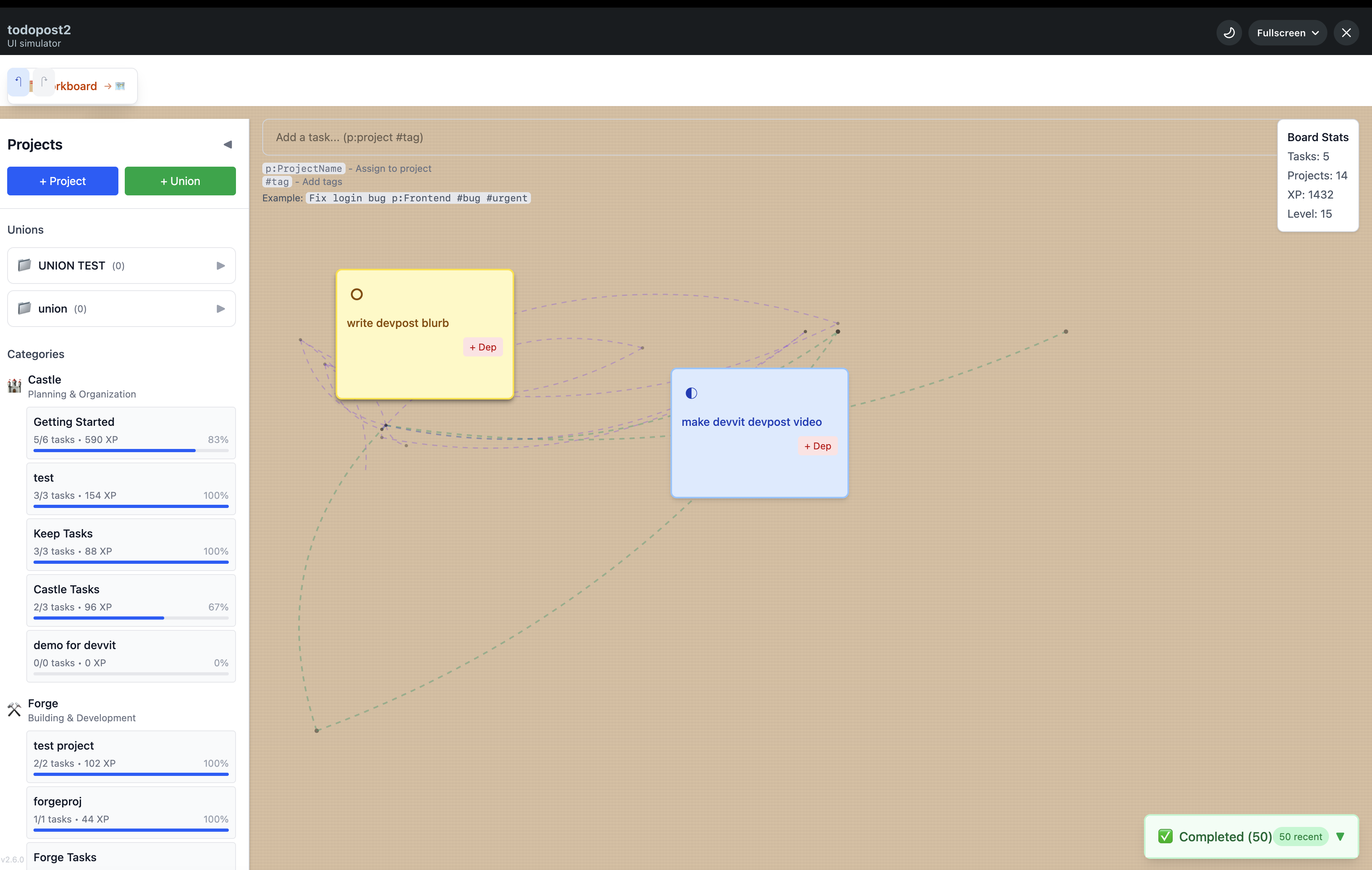Image resolution: width=1372 pixels, height=870 pixels.
Task: Open the Fullscreen dropdown
Action: (1287, 33)
